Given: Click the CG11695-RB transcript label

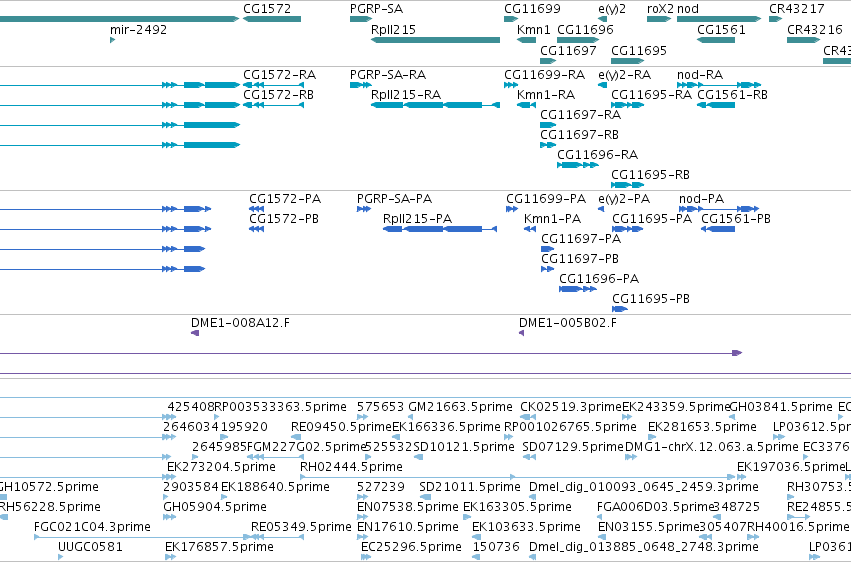Looking at the screenshot, I should coord(650,175).
